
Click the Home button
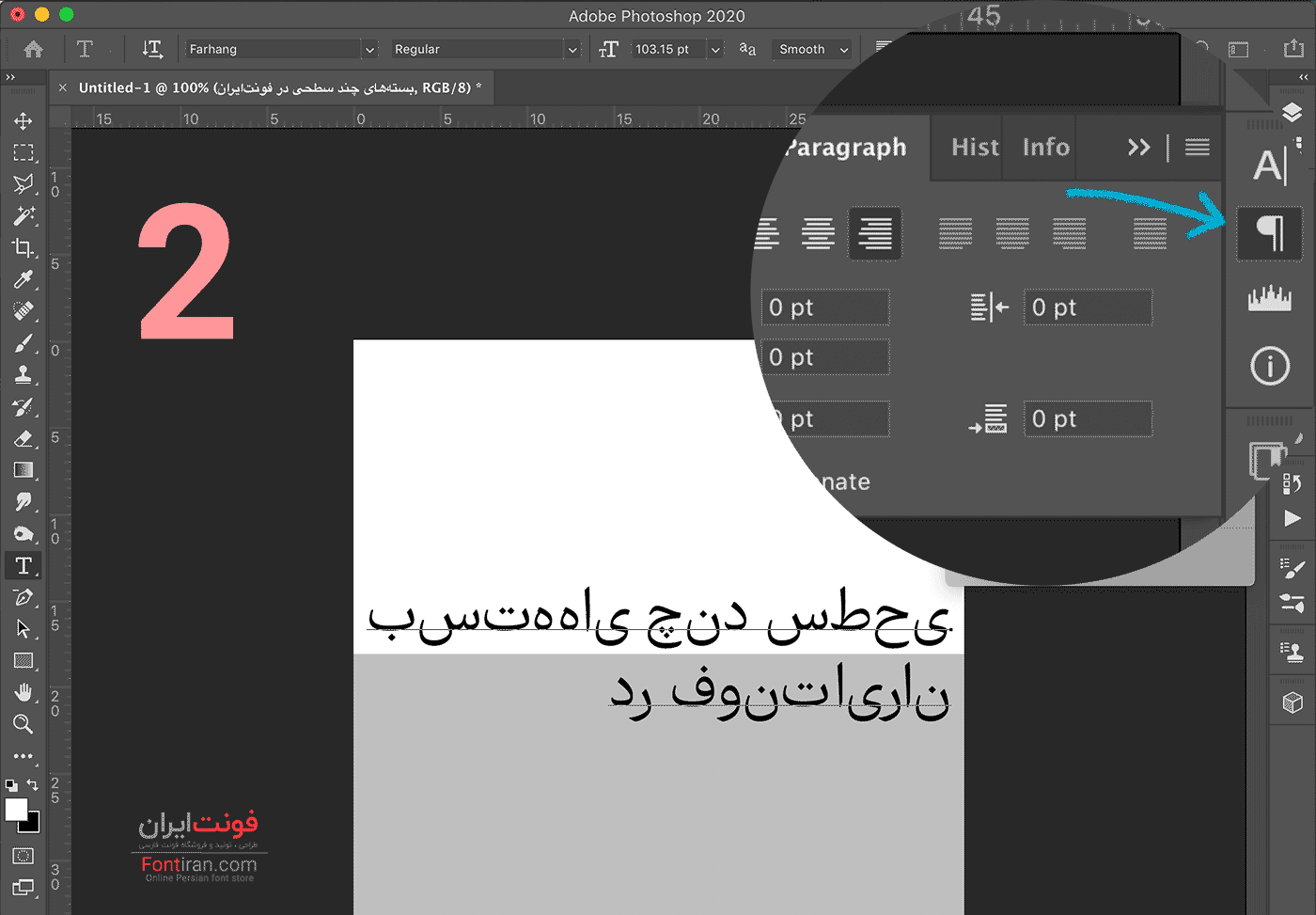33,49
